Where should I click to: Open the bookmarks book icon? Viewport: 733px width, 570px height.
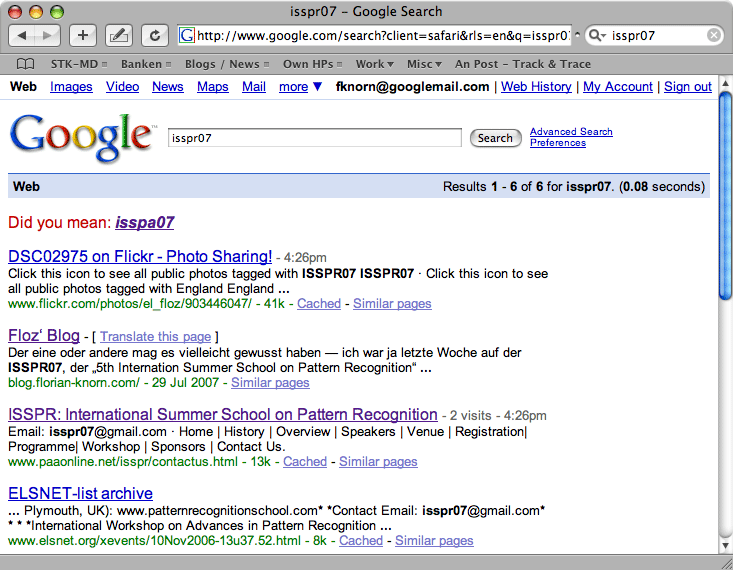[25, 64]
